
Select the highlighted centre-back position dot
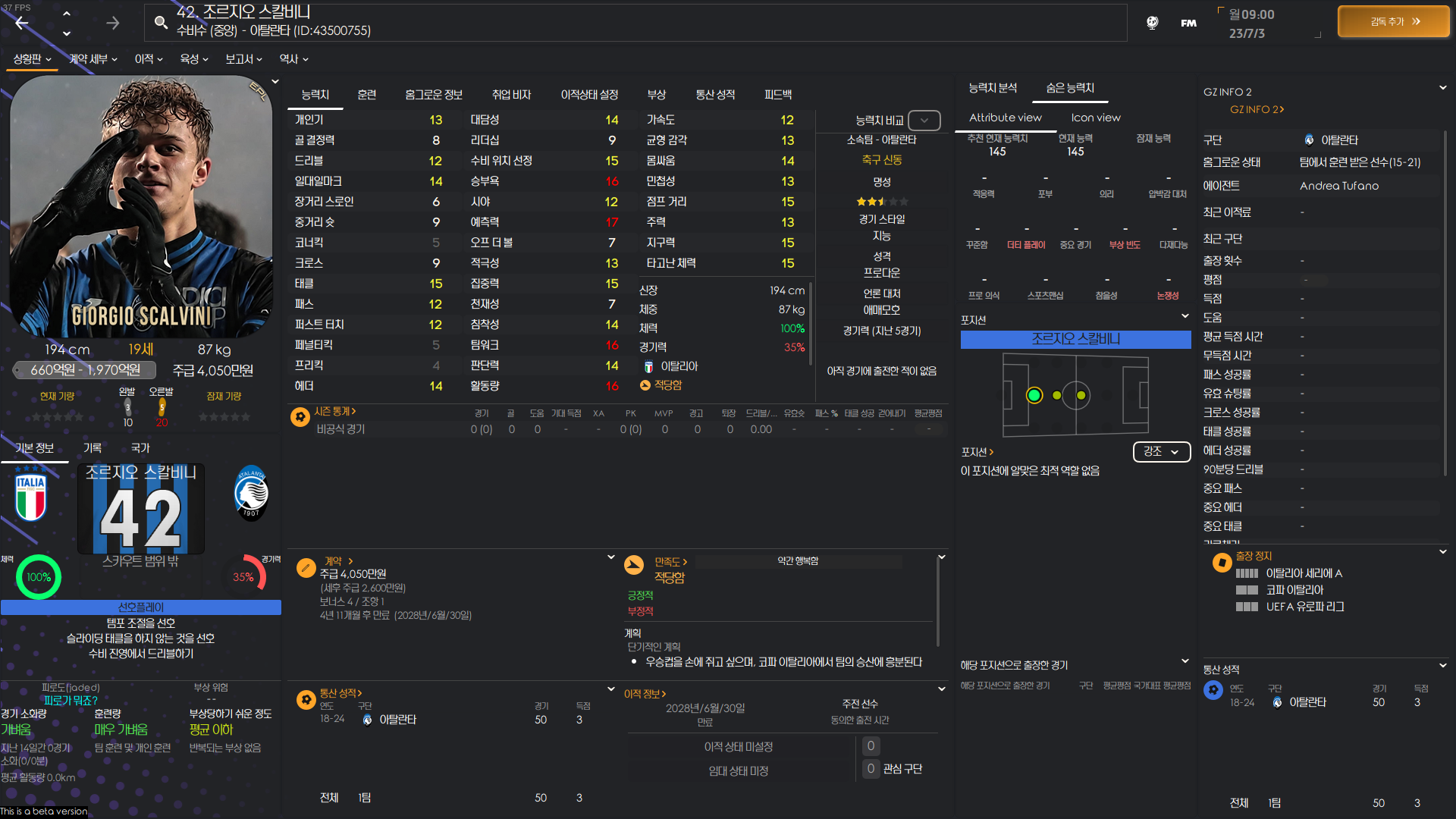[1034, 395]
